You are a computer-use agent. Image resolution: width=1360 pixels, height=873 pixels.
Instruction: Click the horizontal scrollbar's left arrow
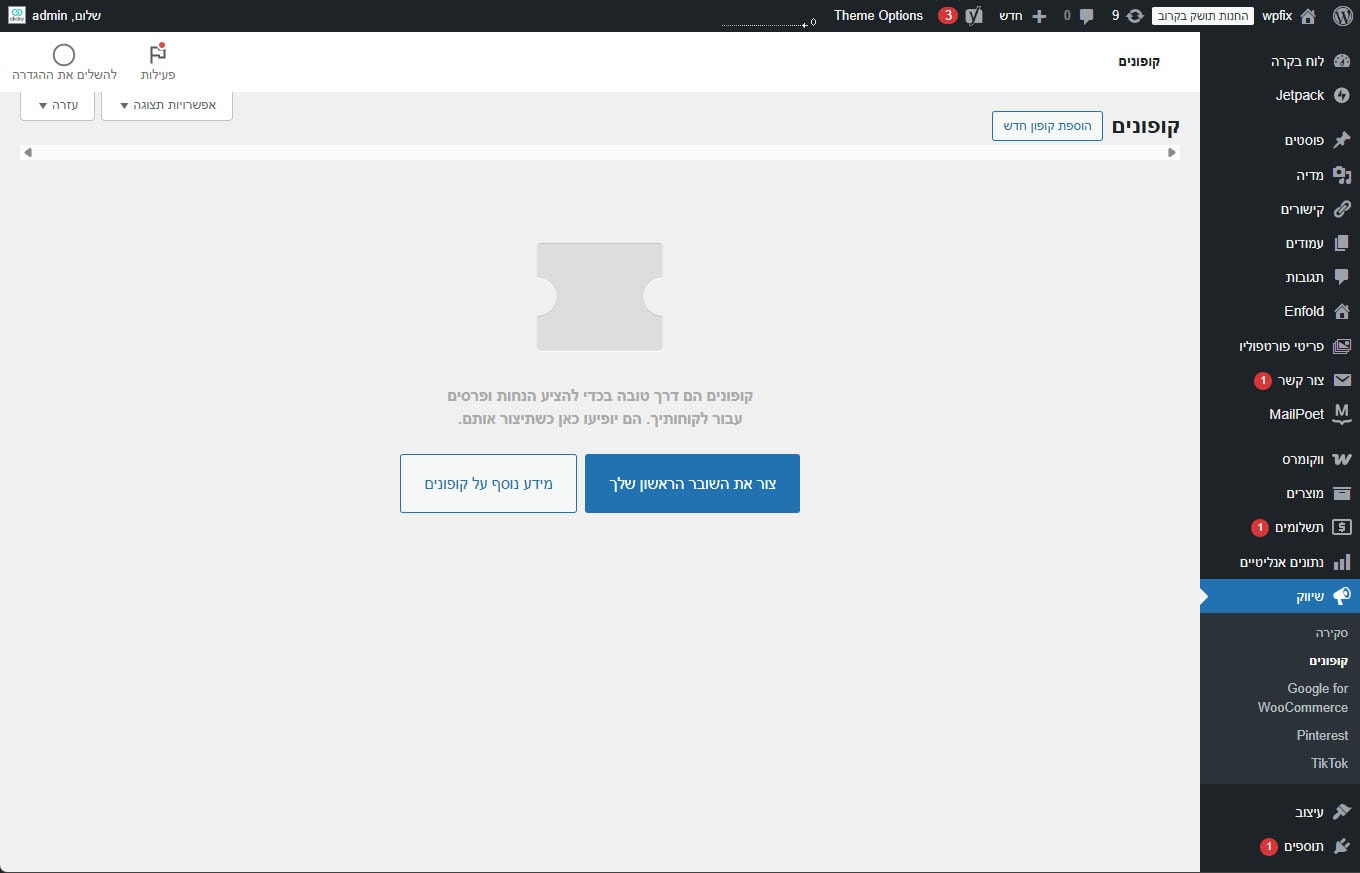pos(28,153)
